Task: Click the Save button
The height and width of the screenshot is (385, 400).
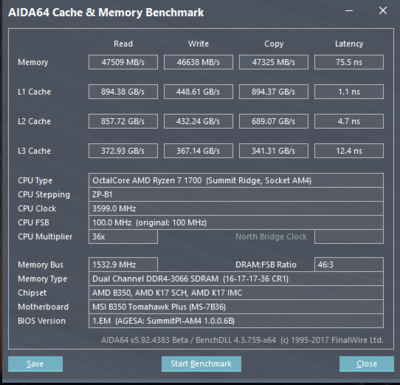Action: (35, 364)
